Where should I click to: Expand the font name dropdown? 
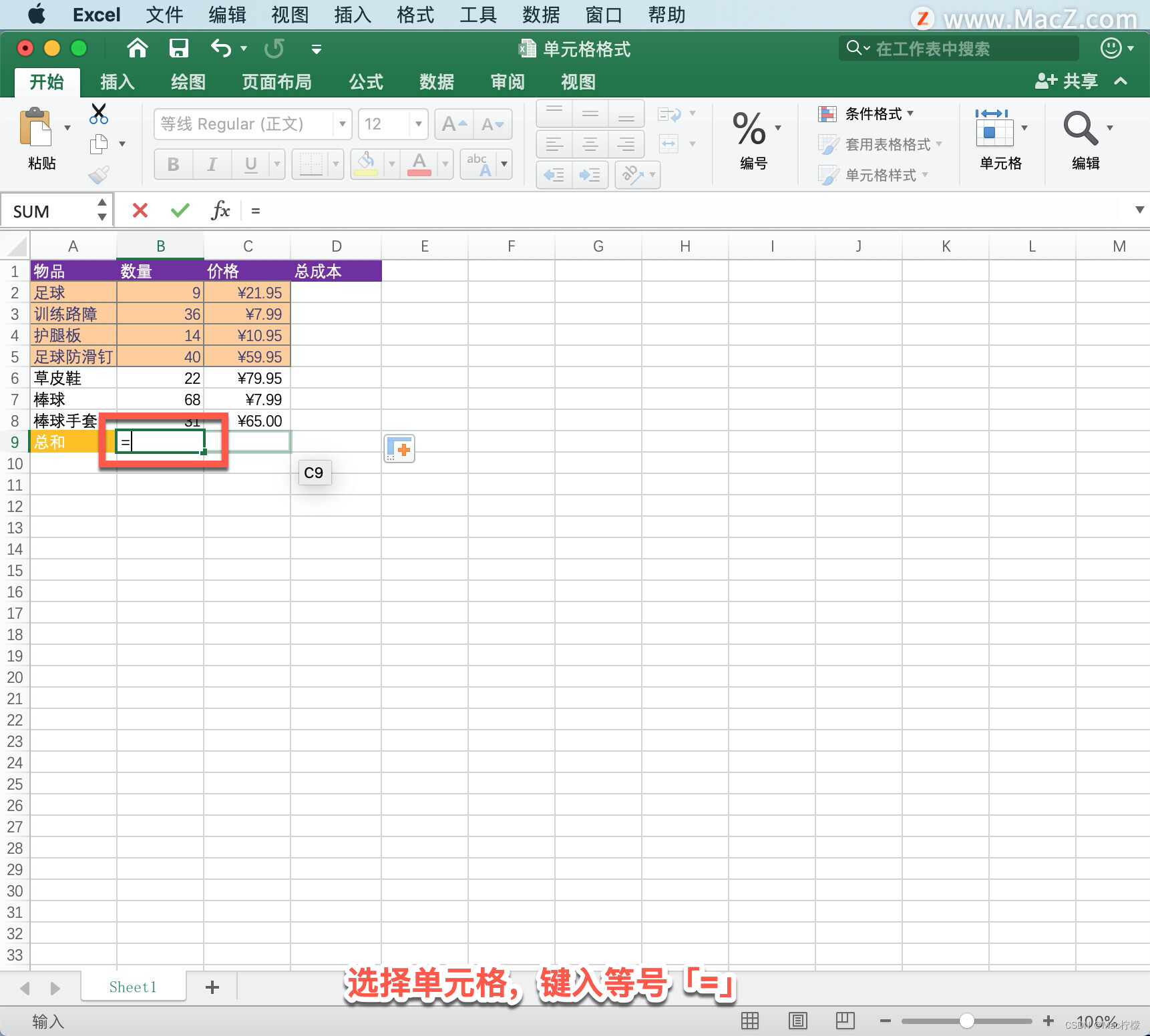click(x=342, y=124)
